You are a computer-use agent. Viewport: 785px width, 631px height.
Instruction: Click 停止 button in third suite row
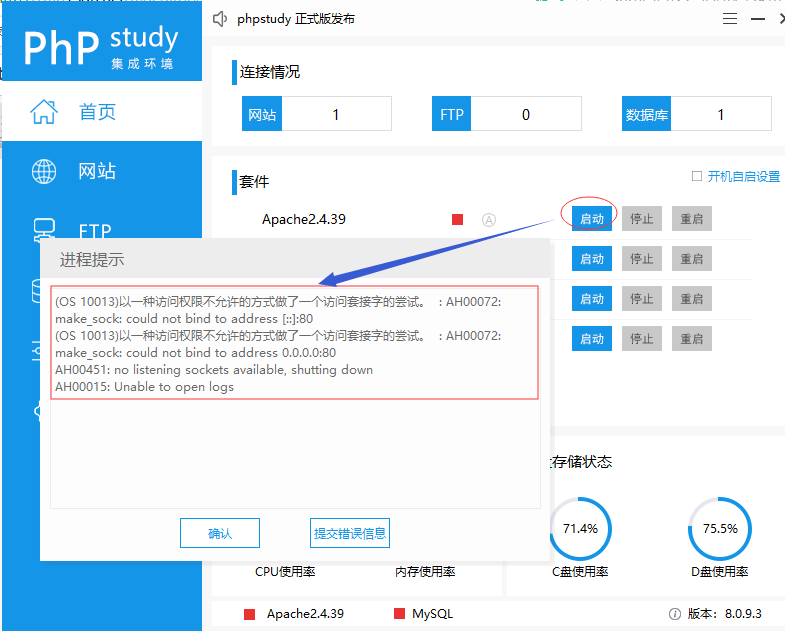tap(642, 299)
